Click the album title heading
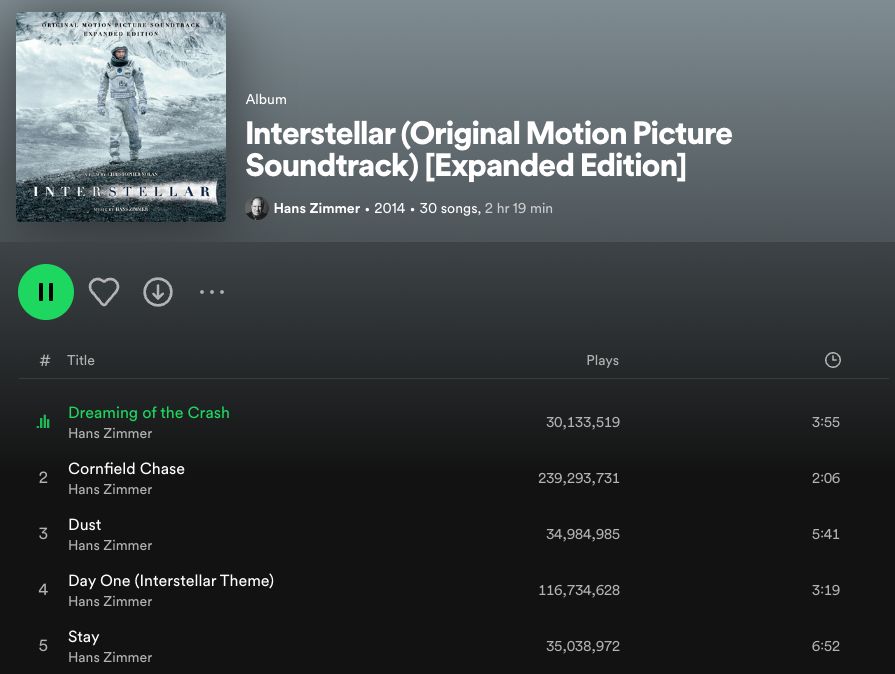Image resolution: width=895 pixels, height=674 pixels. click(489, 150)
